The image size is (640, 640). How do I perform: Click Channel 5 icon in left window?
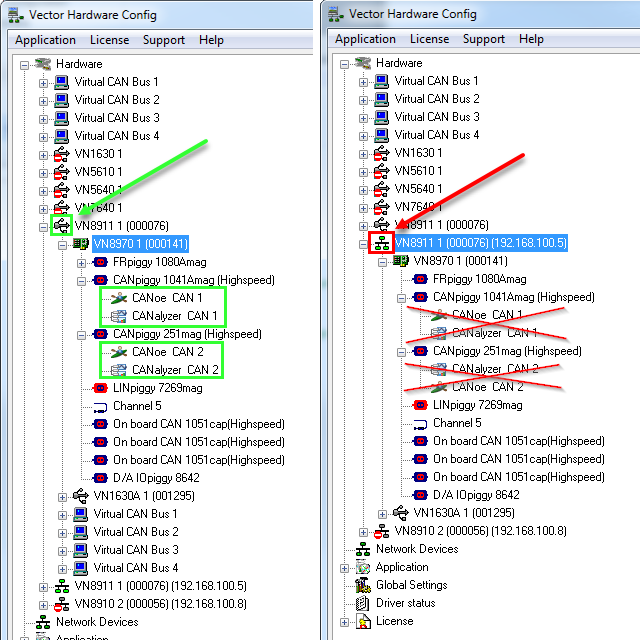[x=100, y=406]
